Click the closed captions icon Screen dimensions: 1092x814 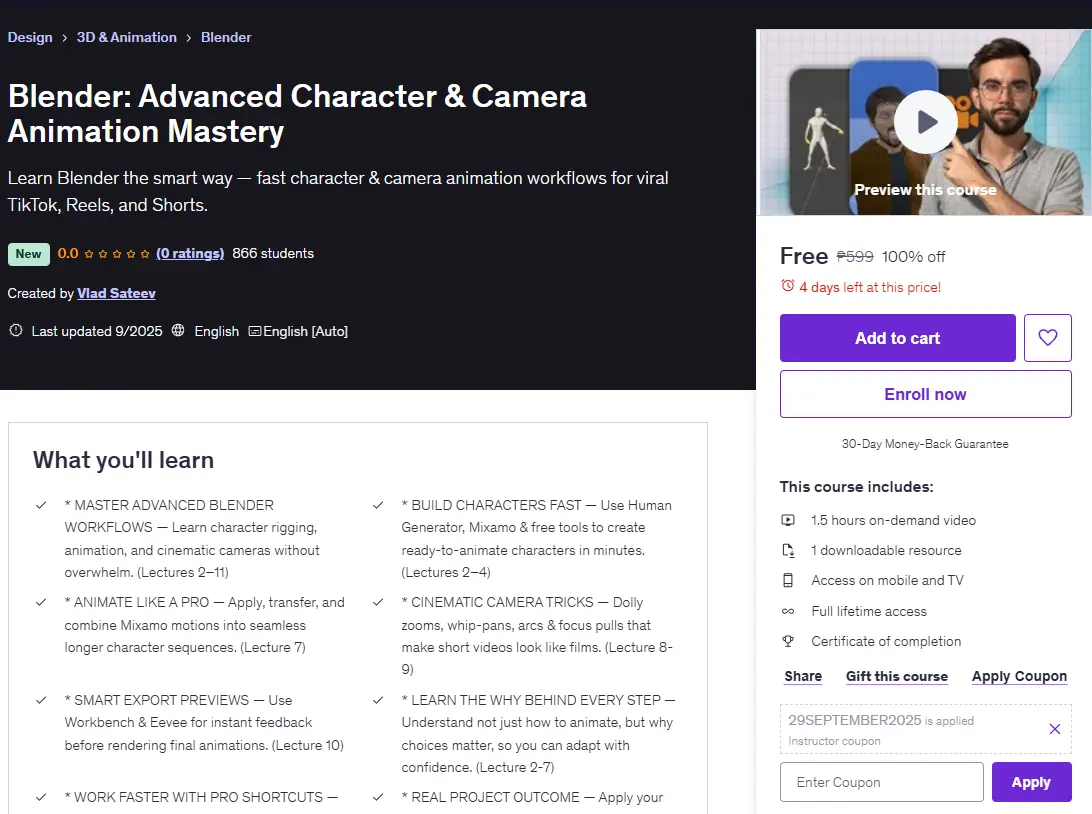(x=255, y=331)
